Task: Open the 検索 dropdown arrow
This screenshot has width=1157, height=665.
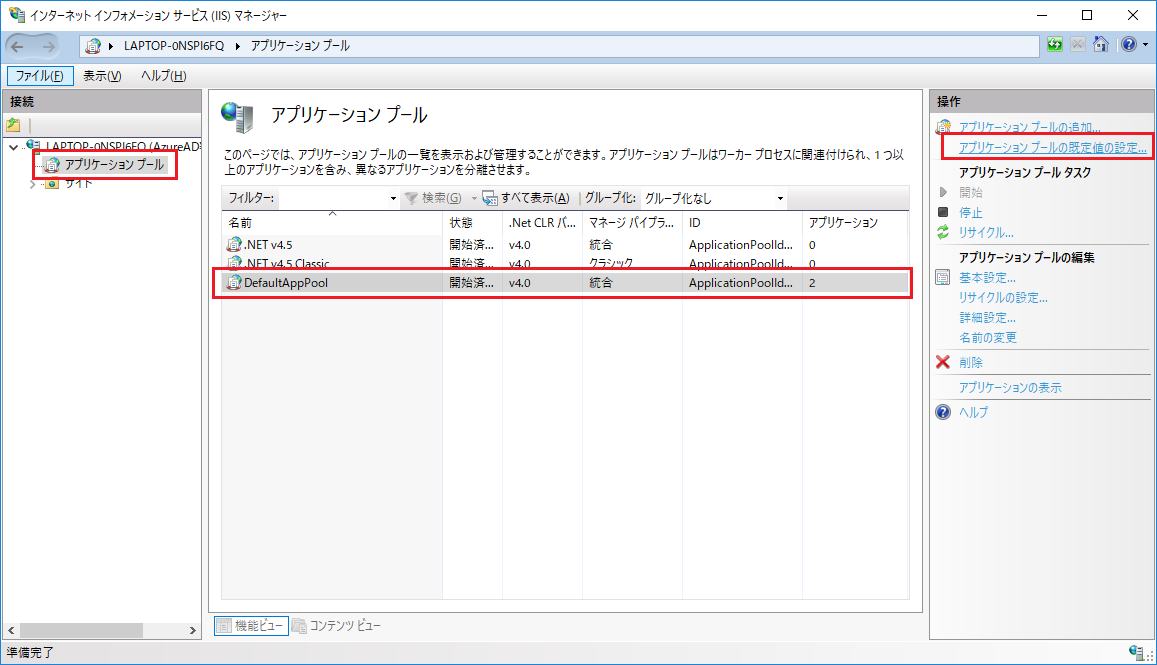Action: [x=474, y=199]
